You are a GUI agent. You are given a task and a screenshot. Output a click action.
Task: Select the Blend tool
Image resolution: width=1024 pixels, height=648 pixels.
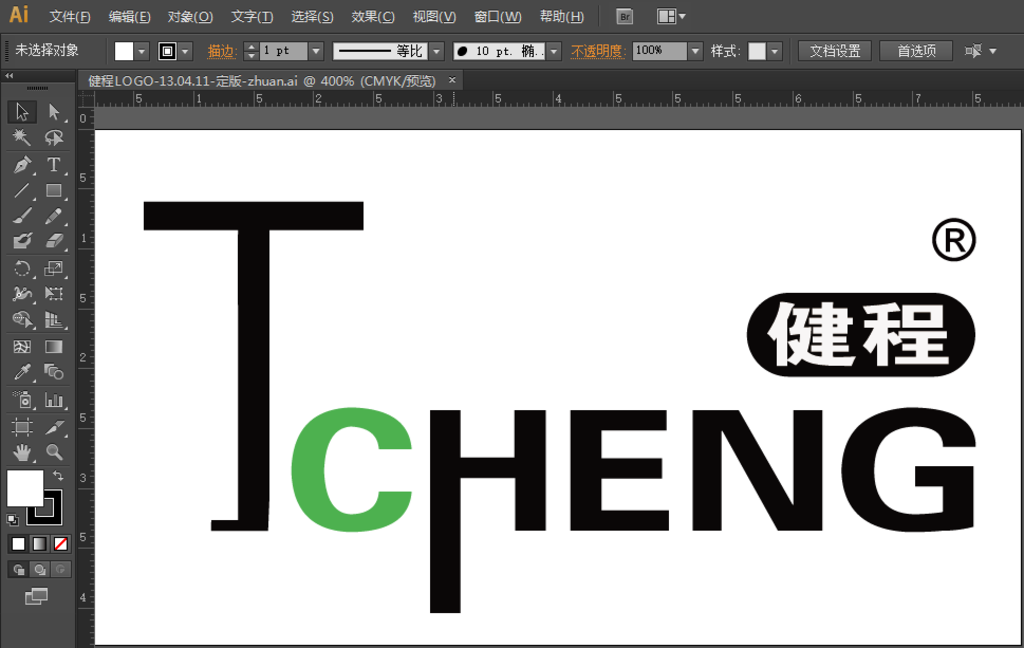tap(54, 372)
